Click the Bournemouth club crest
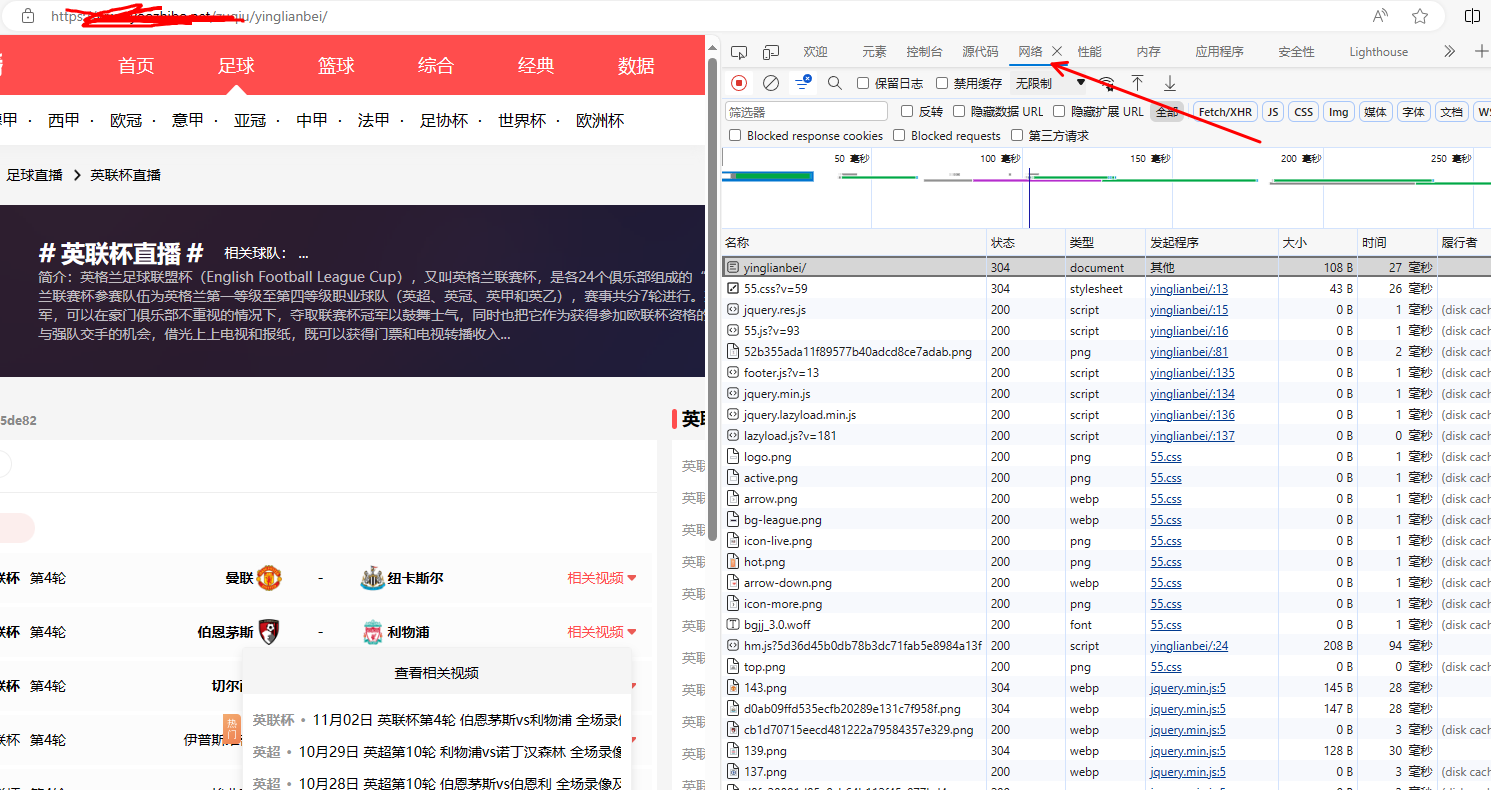This screenshot has height=790, width=1491. click(268, 632)
